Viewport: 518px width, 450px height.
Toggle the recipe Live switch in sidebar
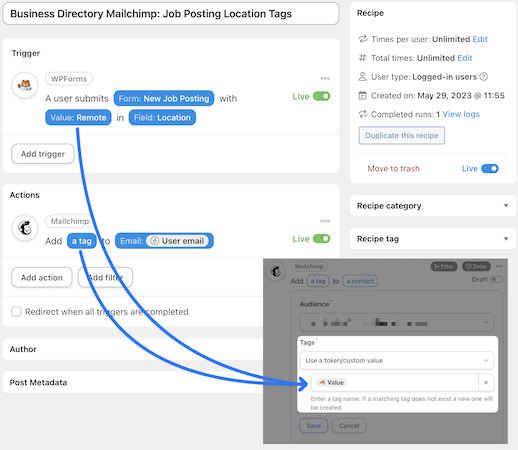click(490, 169)
